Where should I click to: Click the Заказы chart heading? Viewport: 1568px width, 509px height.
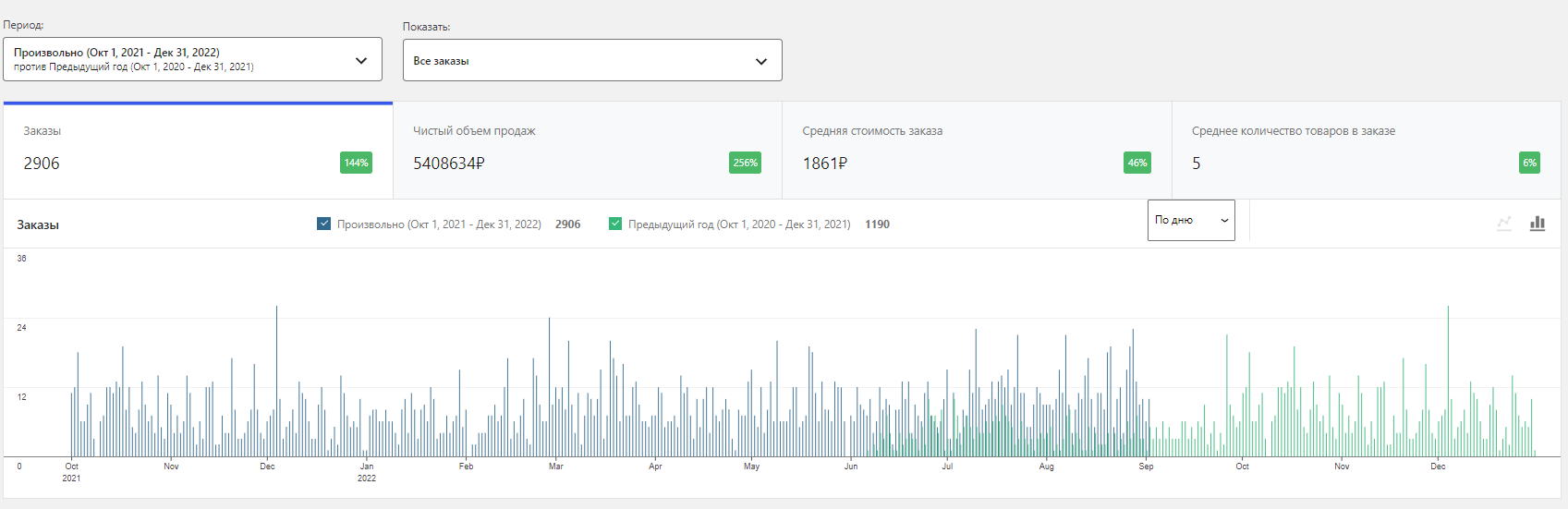38,224
